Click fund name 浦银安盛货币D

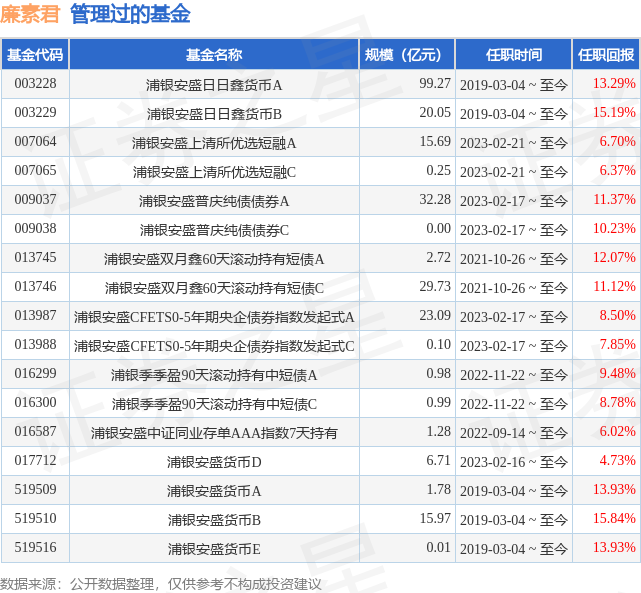point(214,461)
